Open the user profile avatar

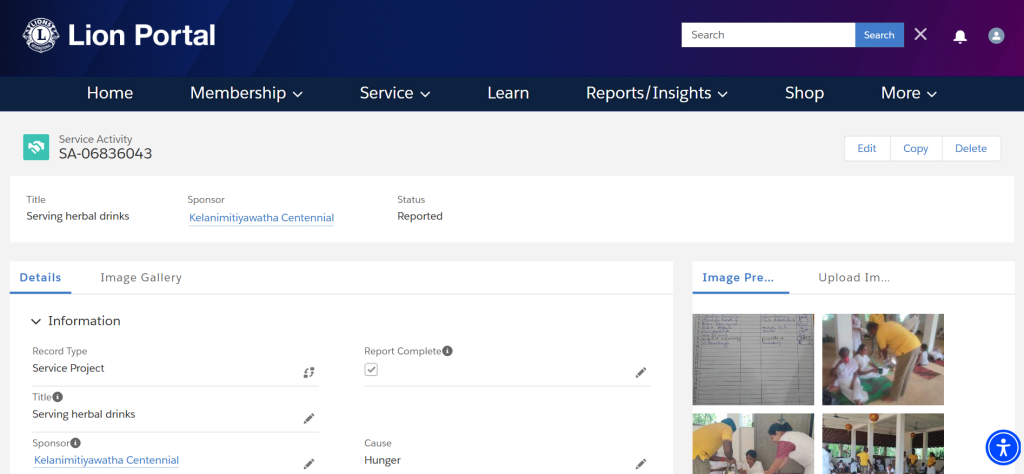pos(996,35)
